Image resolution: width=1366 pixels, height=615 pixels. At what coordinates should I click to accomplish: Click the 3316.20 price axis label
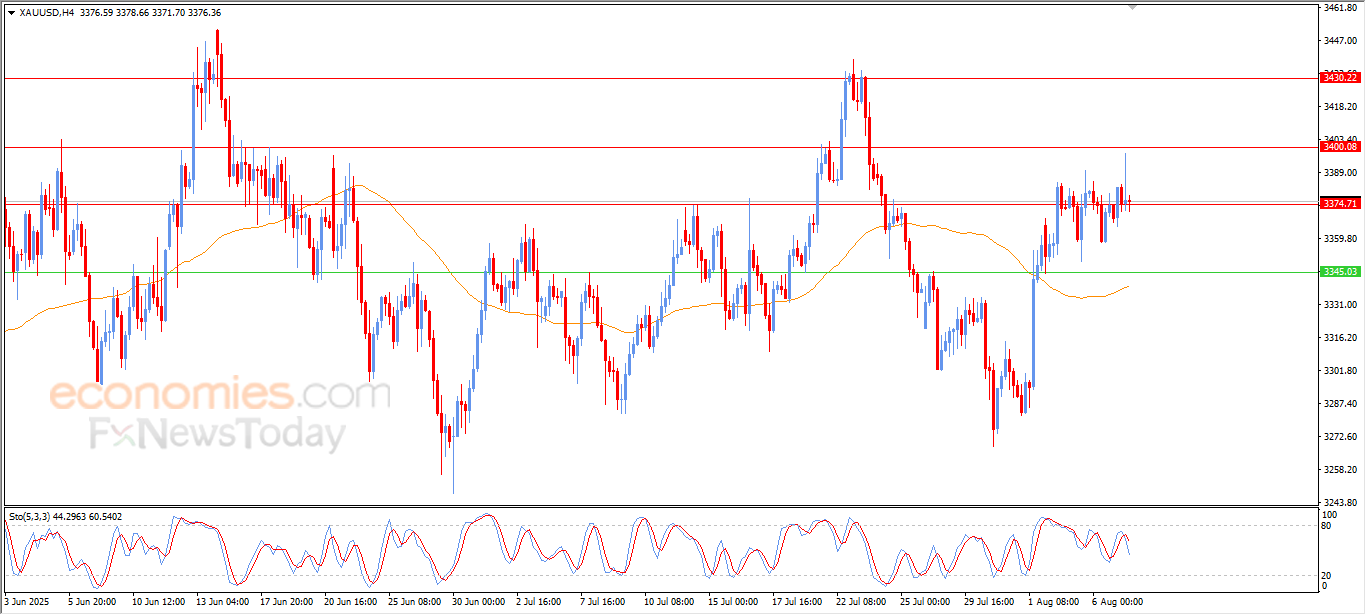point(1340,337)
